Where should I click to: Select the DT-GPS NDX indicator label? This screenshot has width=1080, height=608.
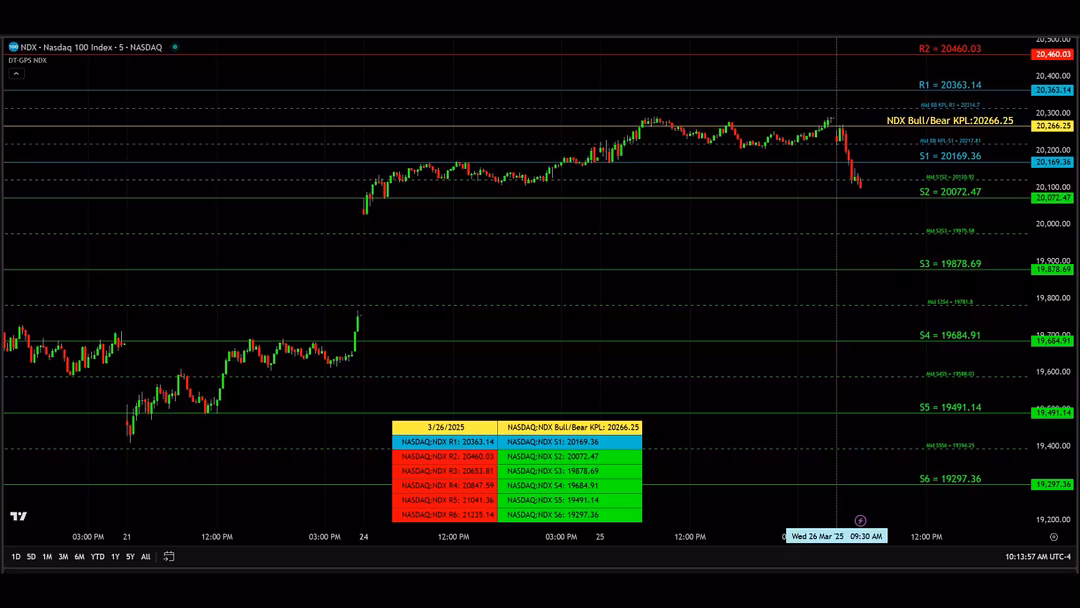pyautogui.click(x=28, y=61)
